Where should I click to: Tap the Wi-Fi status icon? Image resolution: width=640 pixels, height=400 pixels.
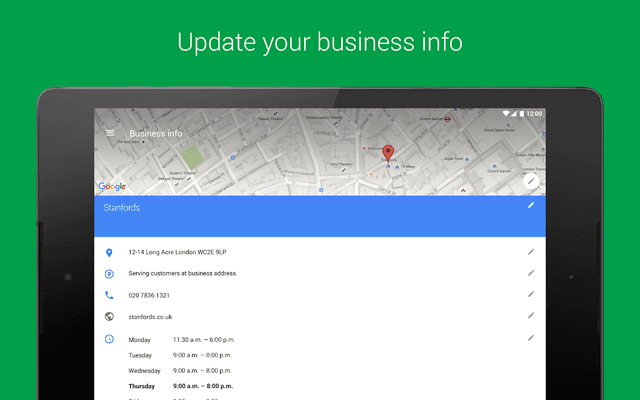pos(506,113)
